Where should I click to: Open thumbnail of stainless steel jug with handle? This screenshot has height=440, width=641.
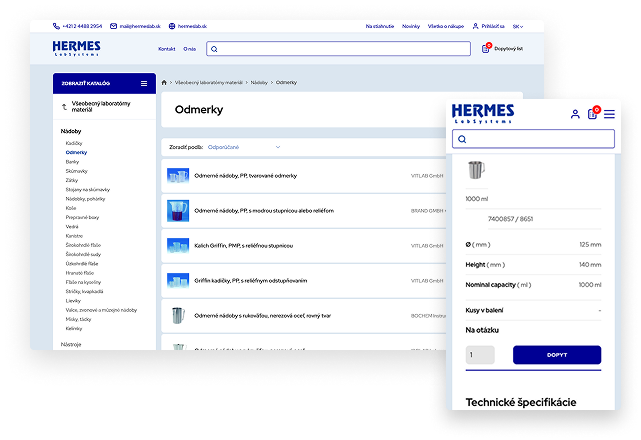pyautogui.click(x=178, y=316)
